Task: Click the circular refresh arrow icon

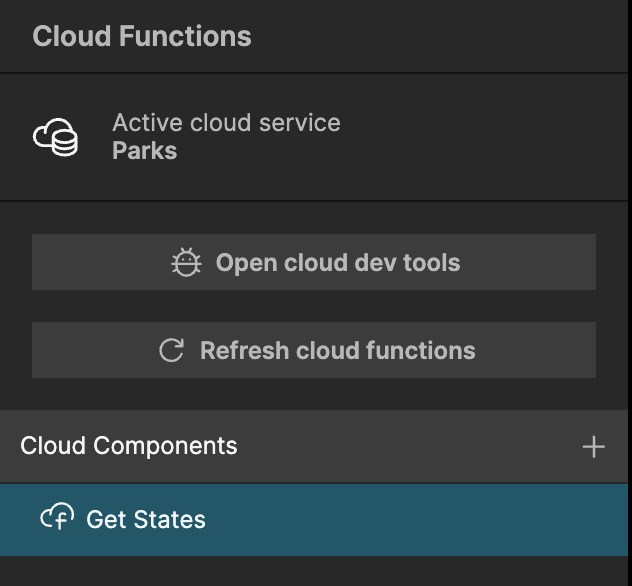Action: click(172, 350)
